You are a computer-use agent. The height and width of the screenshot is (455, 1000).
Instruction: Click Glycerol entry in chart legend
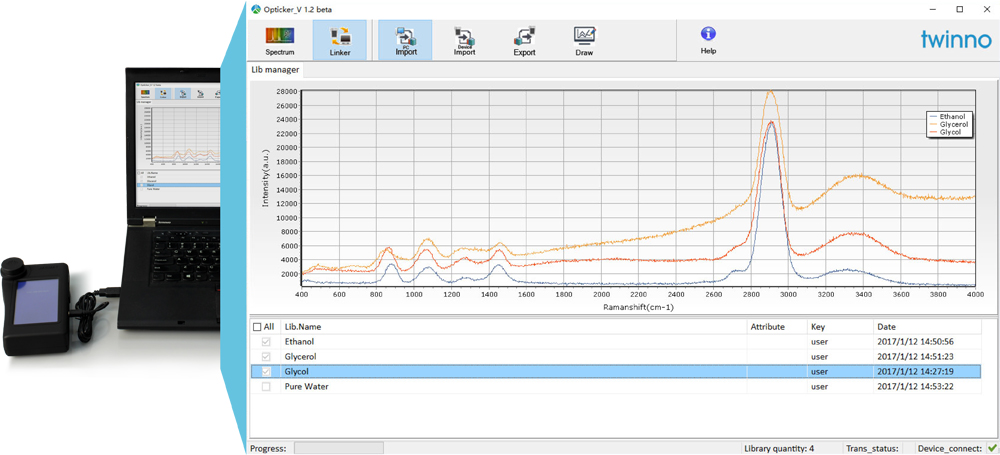tap(952, 124)
